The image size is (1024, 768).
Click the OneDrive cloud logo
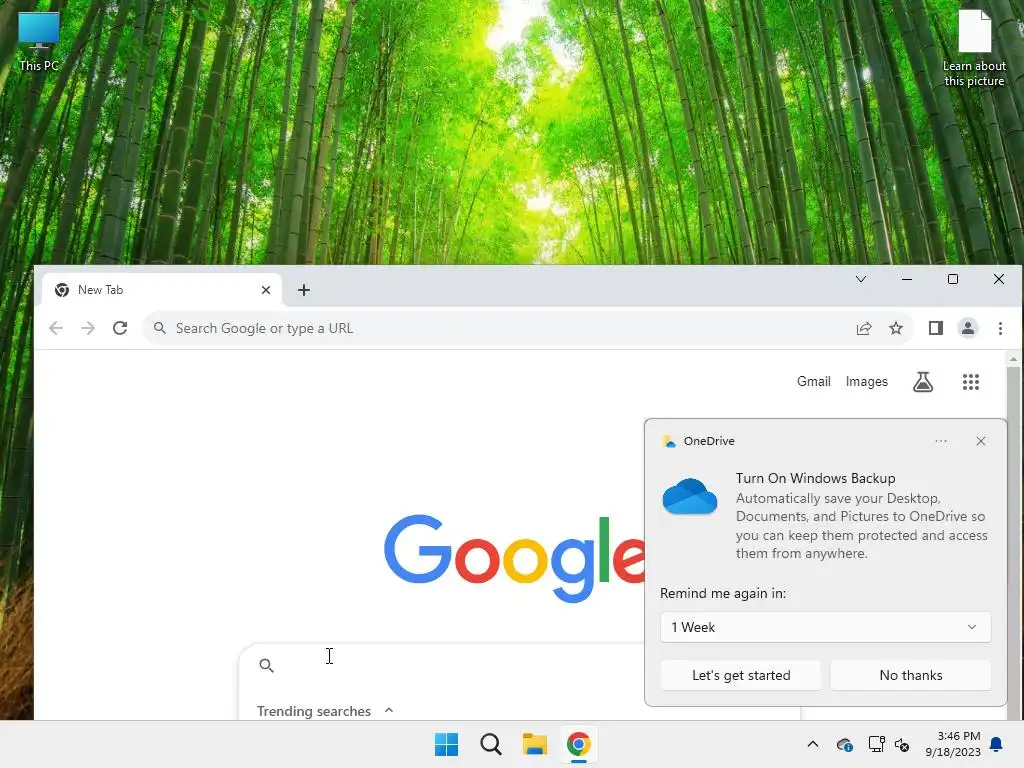tap(690, 497)
